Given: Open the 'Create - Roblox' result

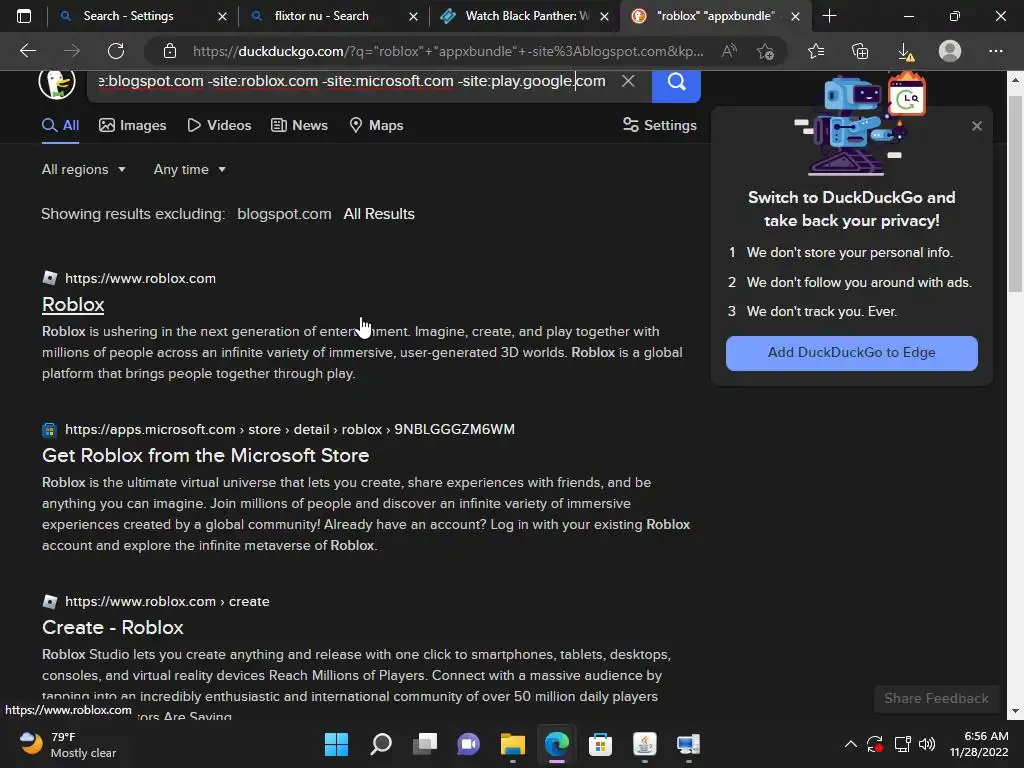Looking at the screenshot, I should click(x=112, y=627).
